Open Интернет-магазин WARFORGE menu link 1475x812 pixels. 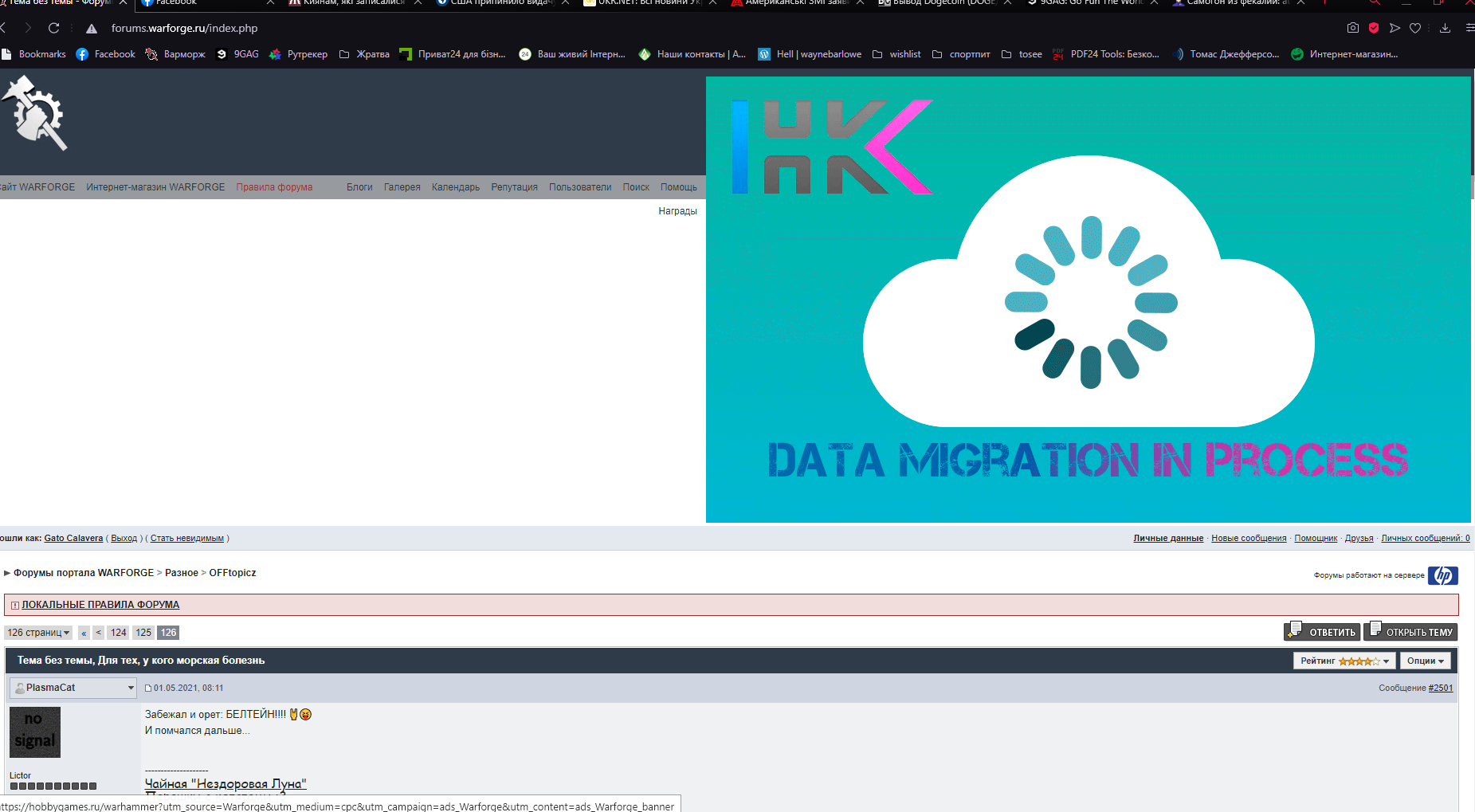pos(155,187)
